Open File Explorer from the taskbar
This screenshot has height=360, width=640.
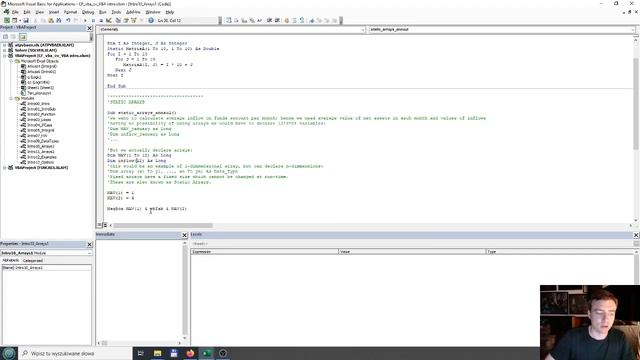pos(158,353)
